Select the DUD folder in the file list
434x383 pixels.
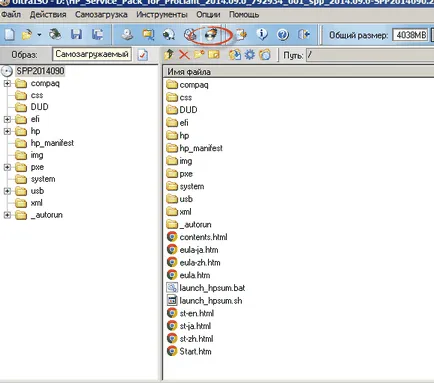click(188, 110)
